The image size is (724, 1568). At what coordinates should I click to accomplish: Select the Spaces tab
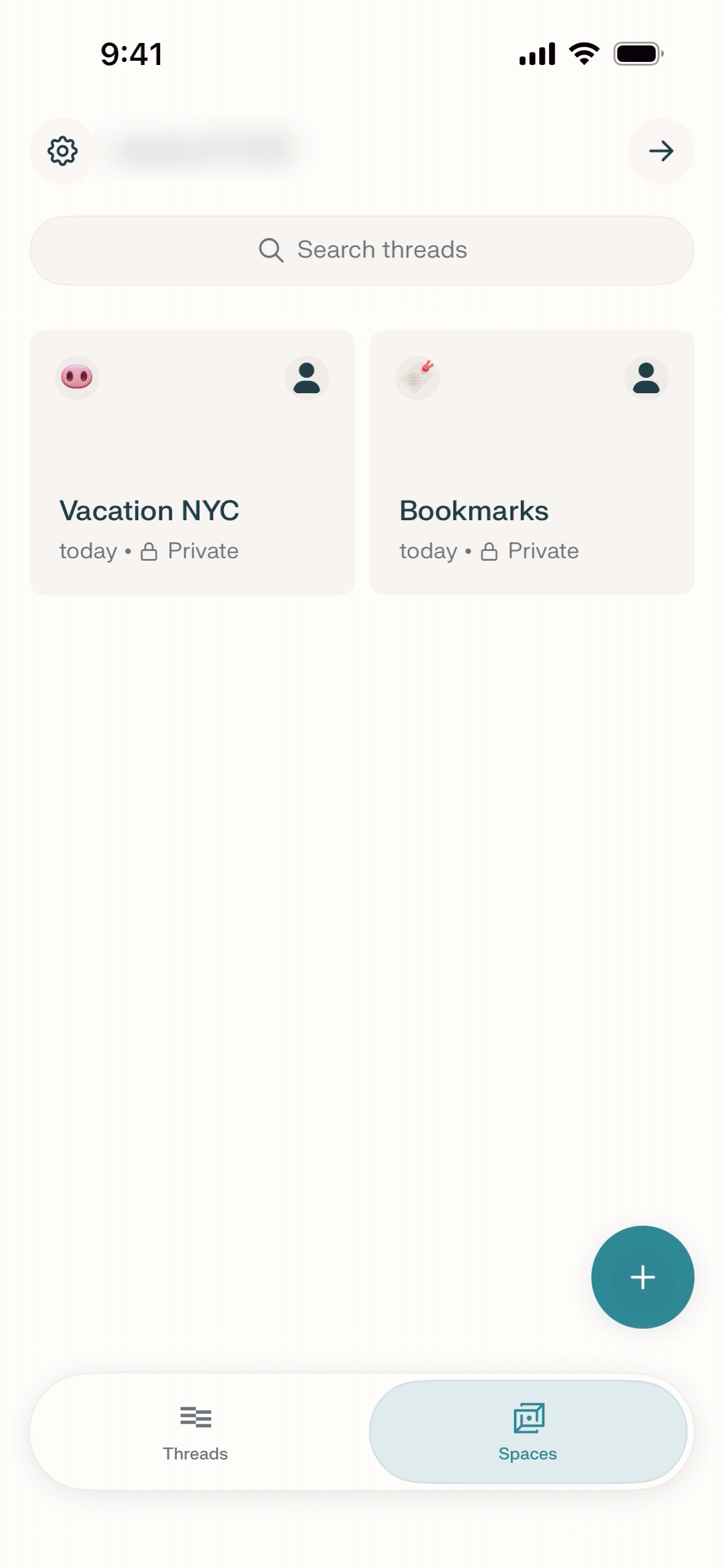click(x=528, y=1432)
